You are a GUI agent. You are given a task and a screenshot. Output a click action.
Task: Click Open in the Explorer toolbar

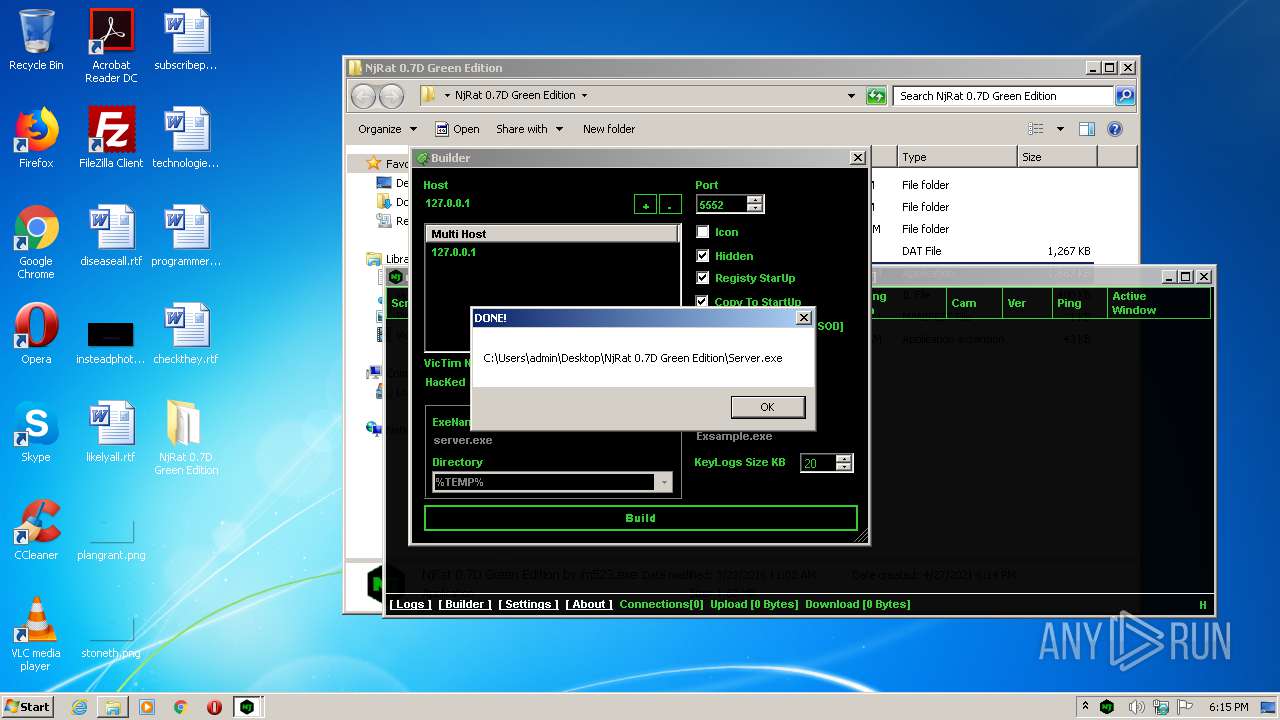457,129
